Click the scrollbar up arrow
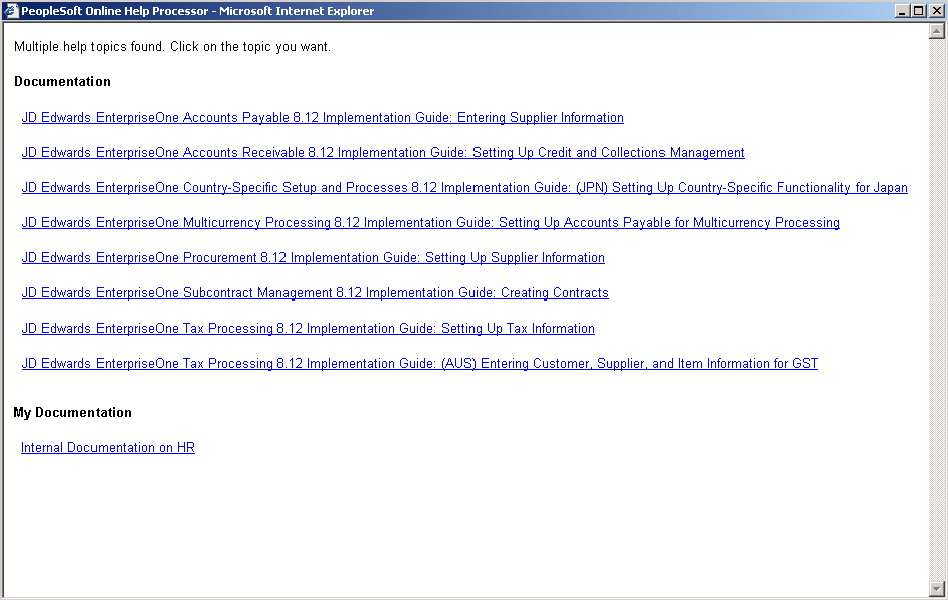Viewport: 948px width, 600px height. [x=937, y=31]
